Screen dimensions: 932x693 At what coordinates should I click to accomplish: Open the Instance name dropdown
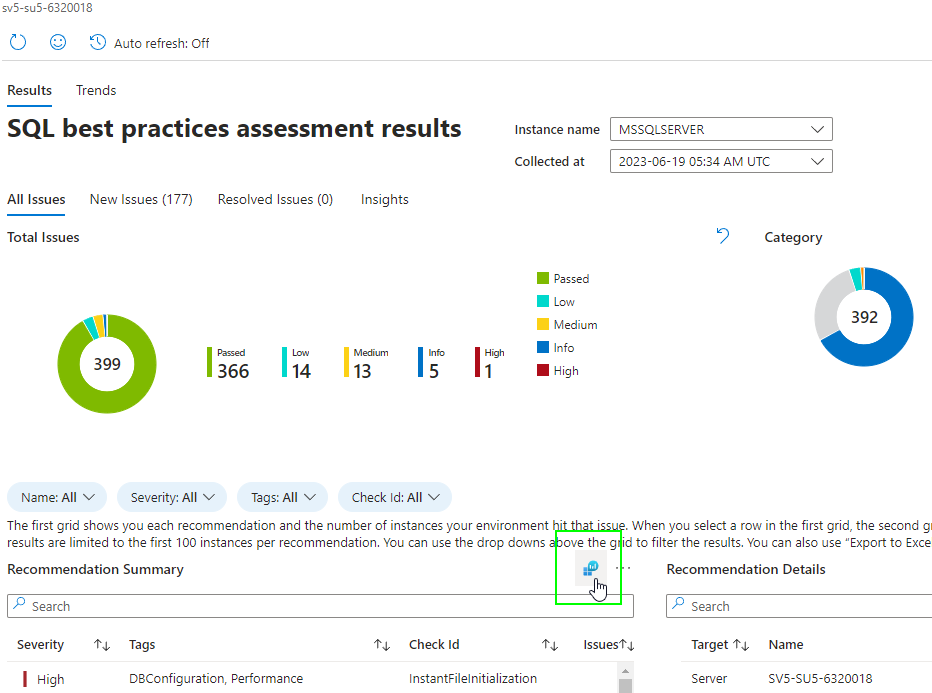721,130
